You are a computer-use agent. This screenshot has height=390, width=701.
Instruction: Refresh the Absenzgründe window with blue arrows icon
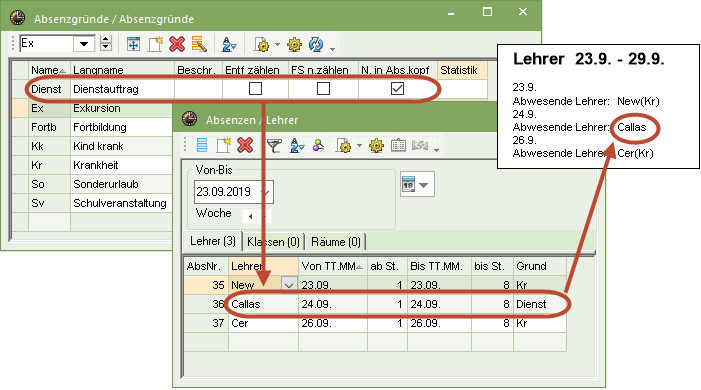316,44
